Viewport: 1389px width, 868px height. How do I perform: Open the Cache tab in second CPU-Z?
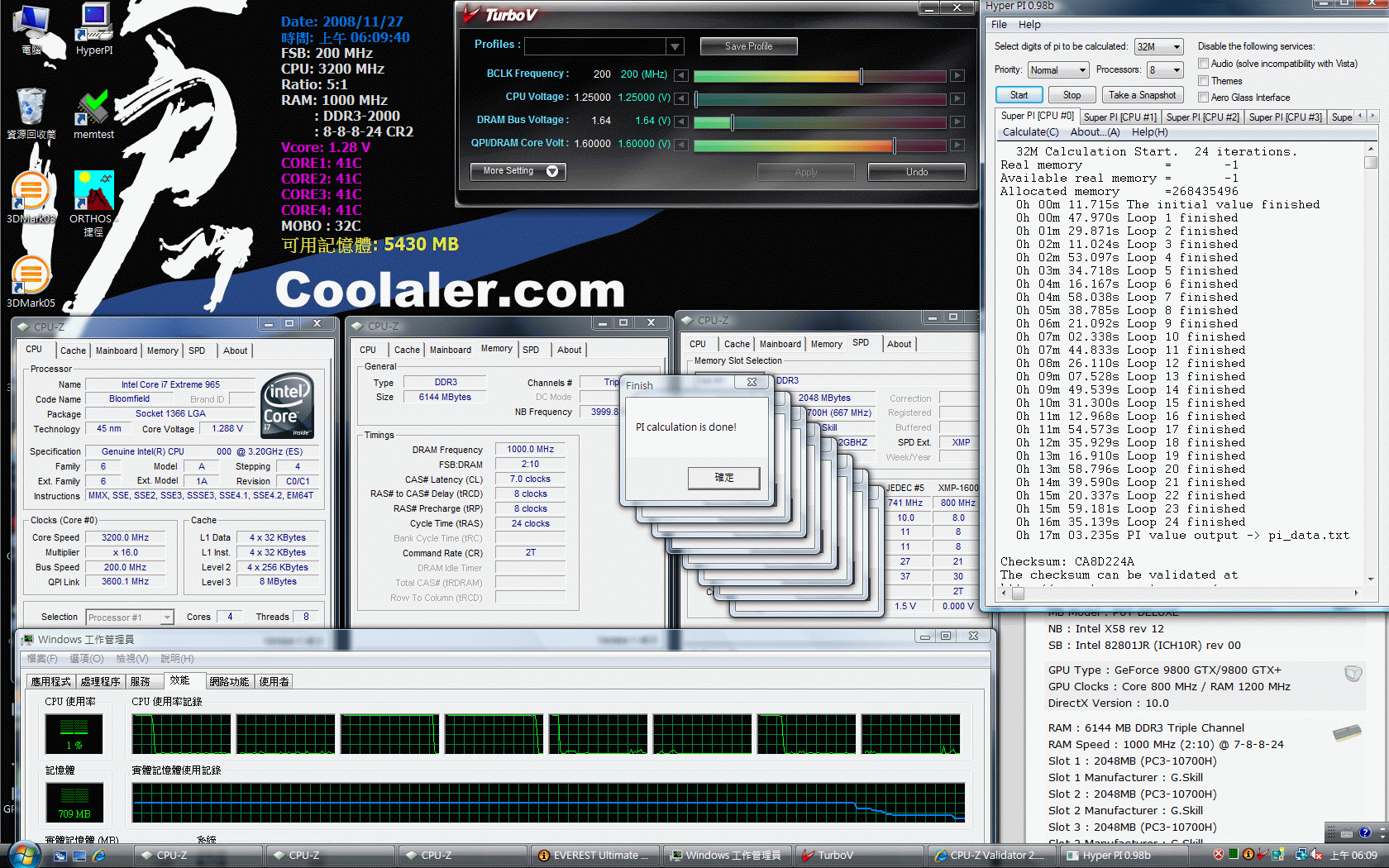pyautogui.click(x=407, y=350)
